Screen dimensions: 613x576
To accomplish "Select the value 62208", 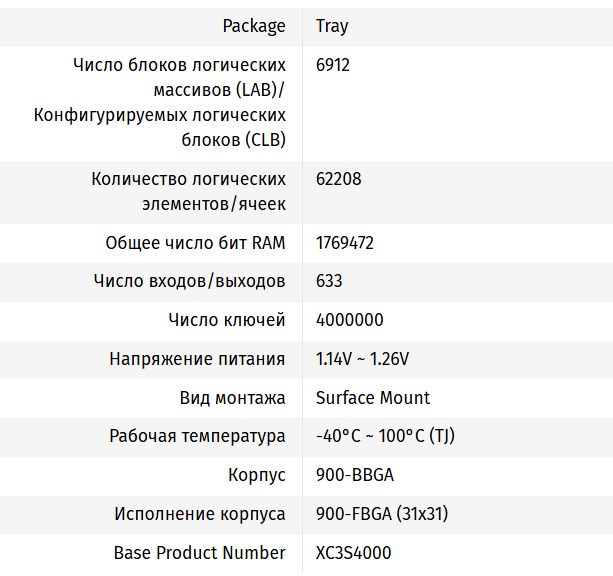I will (x=339, y=180).
